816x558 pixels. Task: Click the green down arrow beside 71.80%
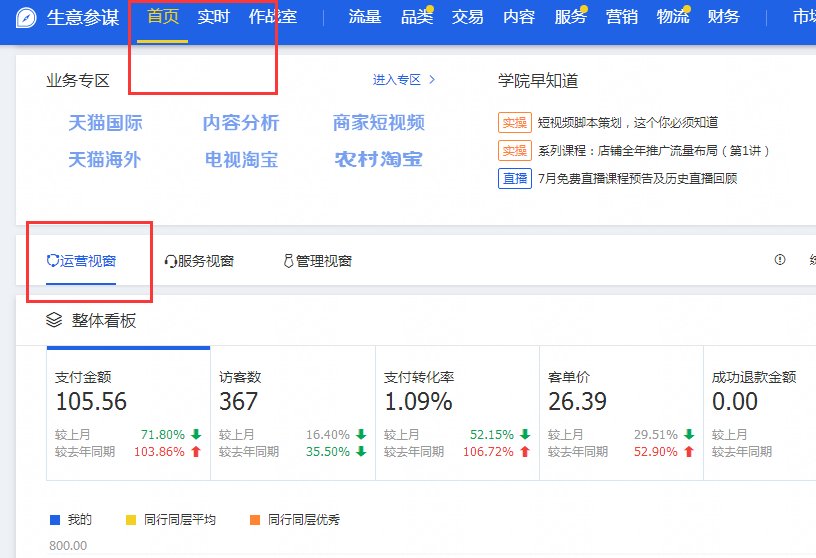196,434
